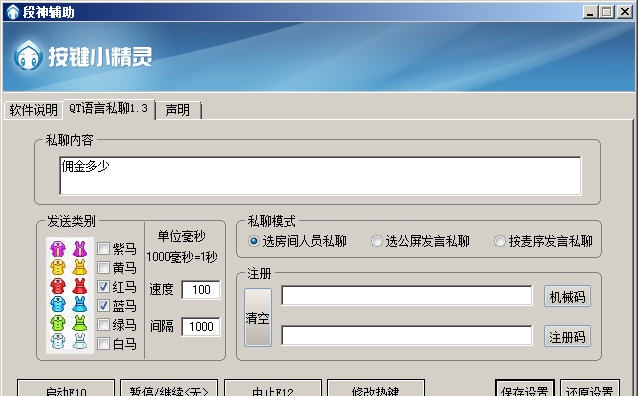Viewport: 638px width, 396px height.
Task: Click the 1000毫秒=1秒 text
Action: click(x=182, y=257)
